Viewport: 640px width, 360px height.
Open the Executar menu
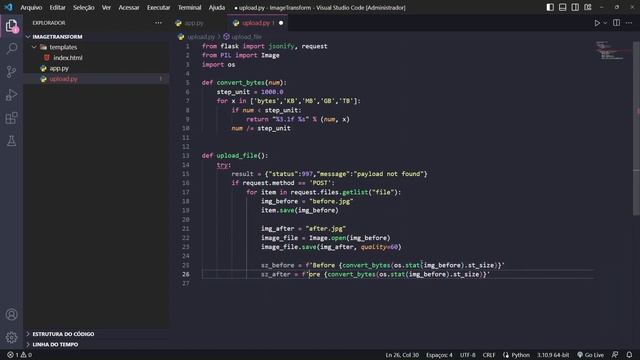point(158,7)
